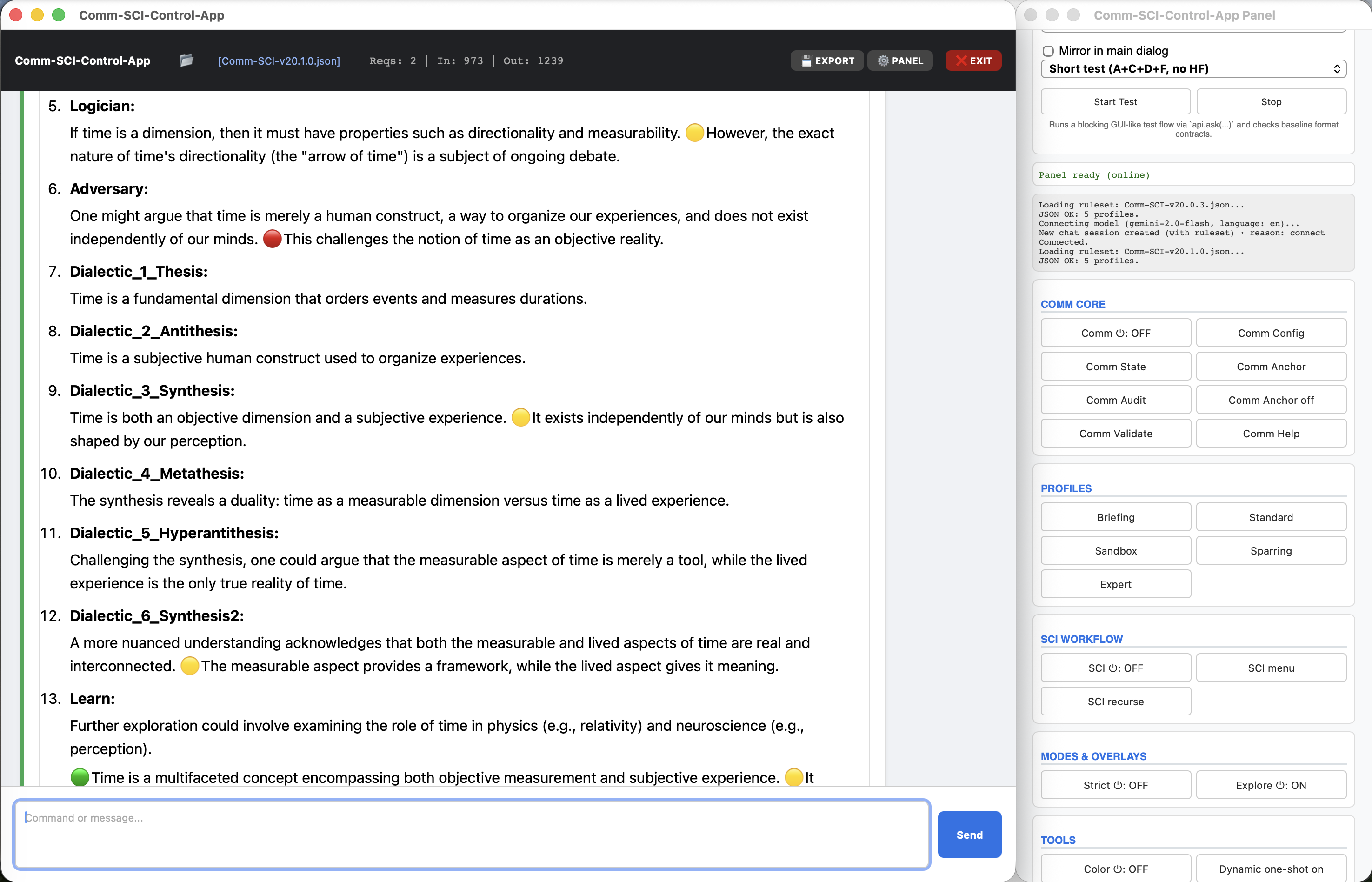Screen dimensions: 1372x882
Task: Click the green marker before 'Time is a multifaceted'
Action: (80, 777)
